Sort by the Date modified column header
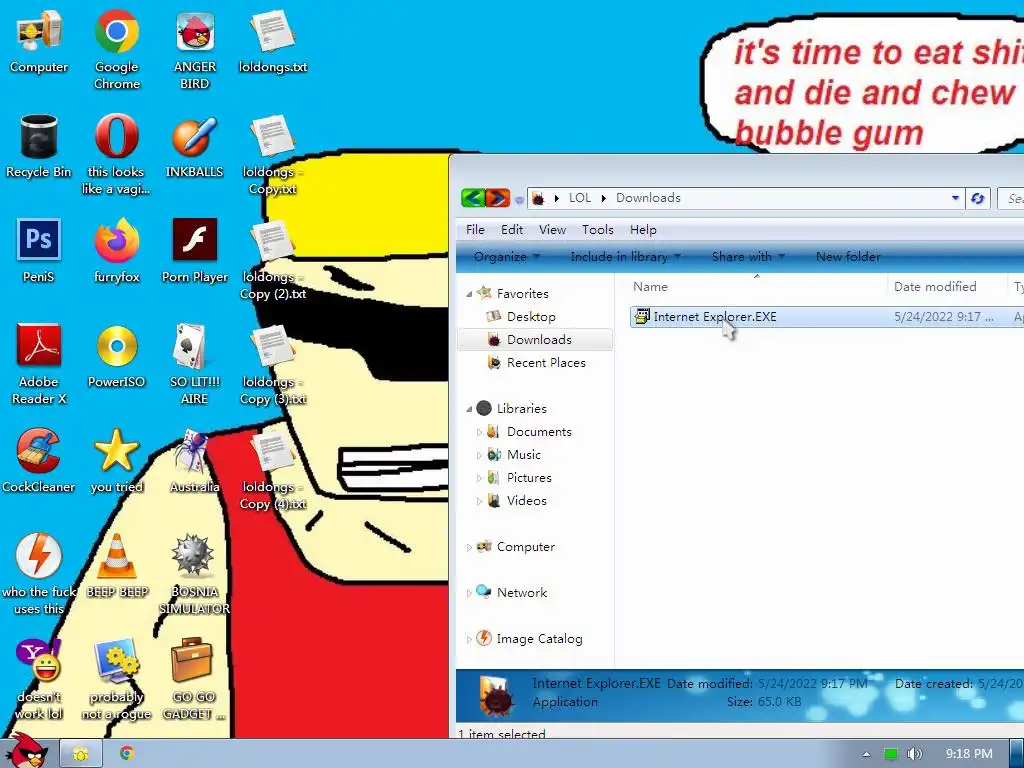This screenshot has width=1024, height=768. click(946, 286)
